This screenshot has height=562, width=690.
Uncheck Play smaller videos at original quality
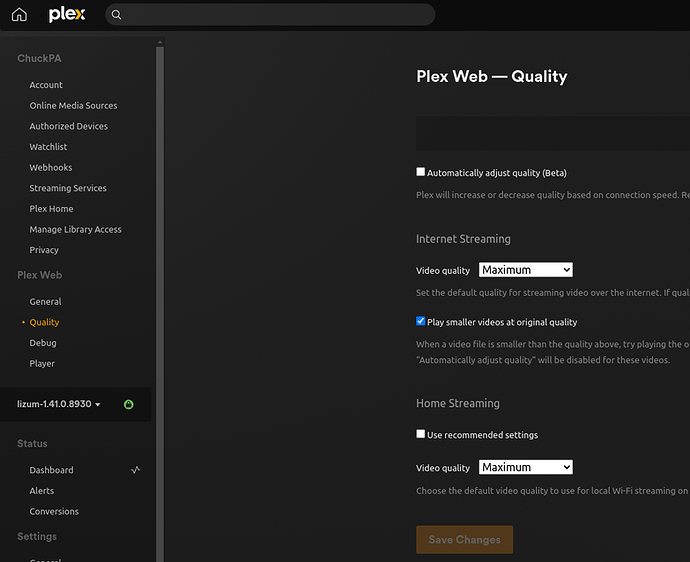[421, 322]
